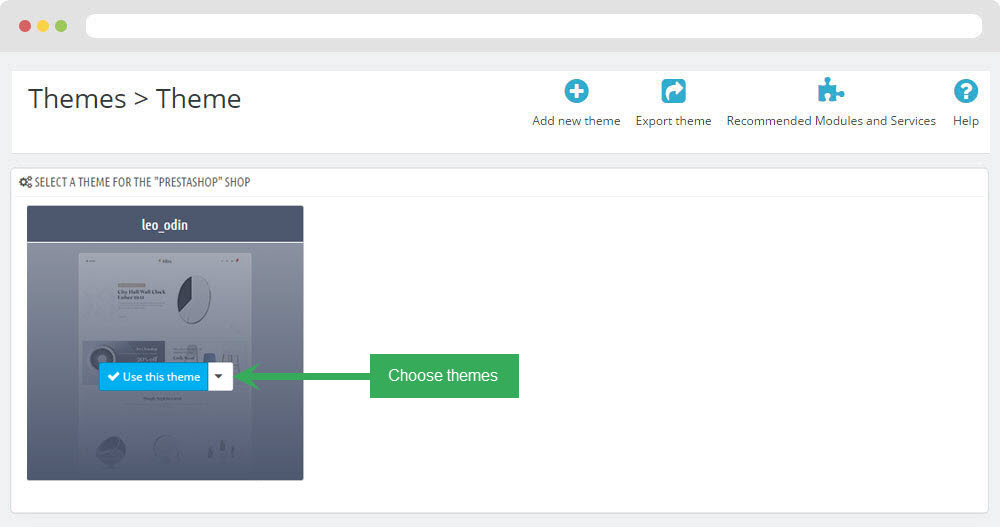Click the gears icon beside Select a theme
Viewport: 1000px width, 527px height.
tap(26, 182)
